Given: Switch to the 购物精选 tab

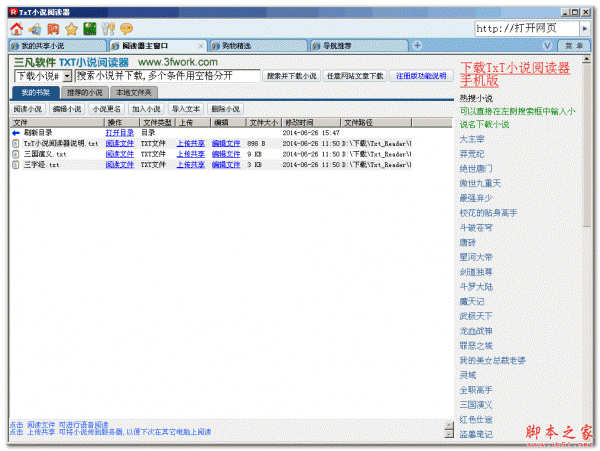Looking at the screenshot, I should coord(259,46).
